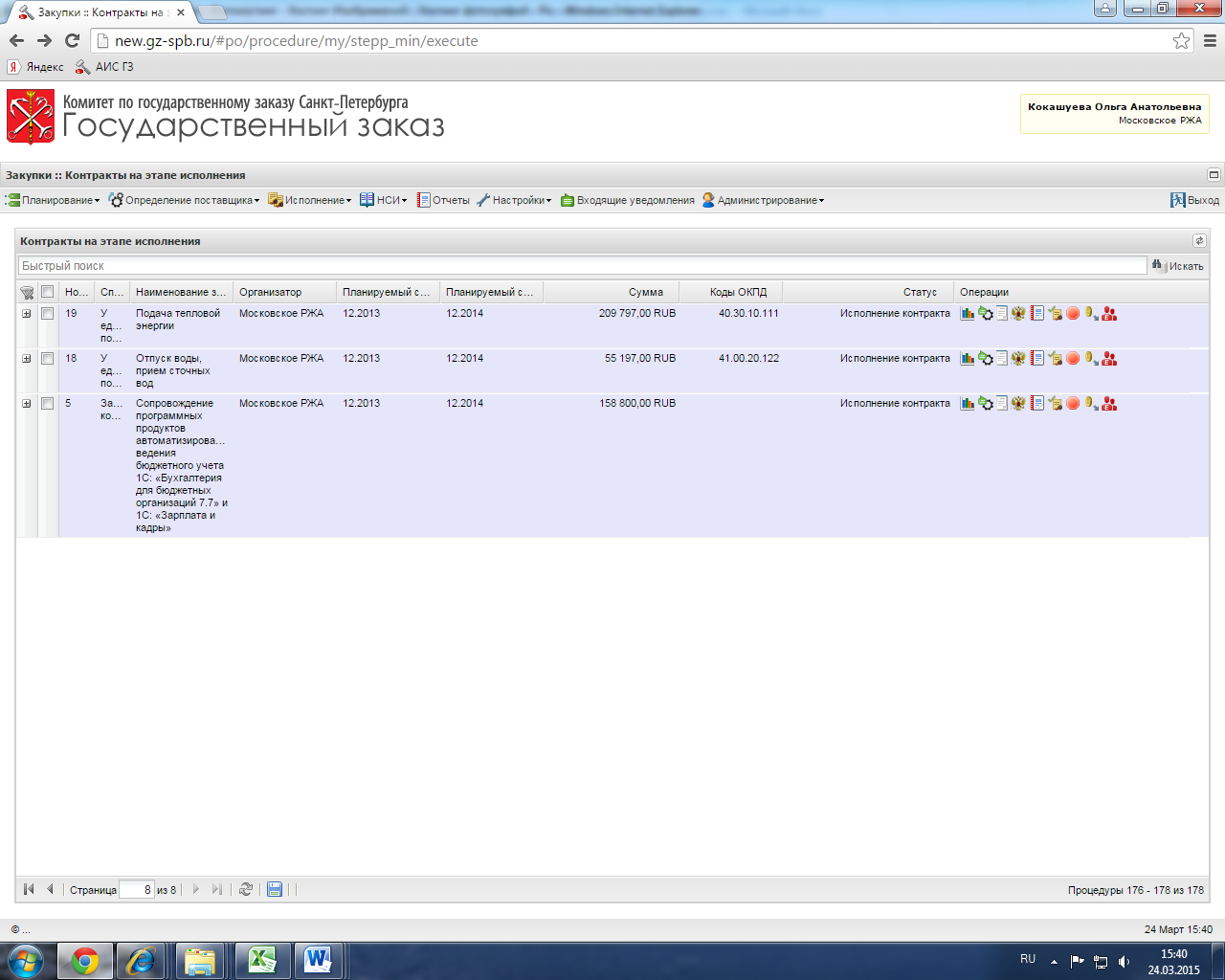Image resolution: width=1225 pixels, height=980 pixels.
Task: Bookmark this page with the star icon
Action: 1182,40
